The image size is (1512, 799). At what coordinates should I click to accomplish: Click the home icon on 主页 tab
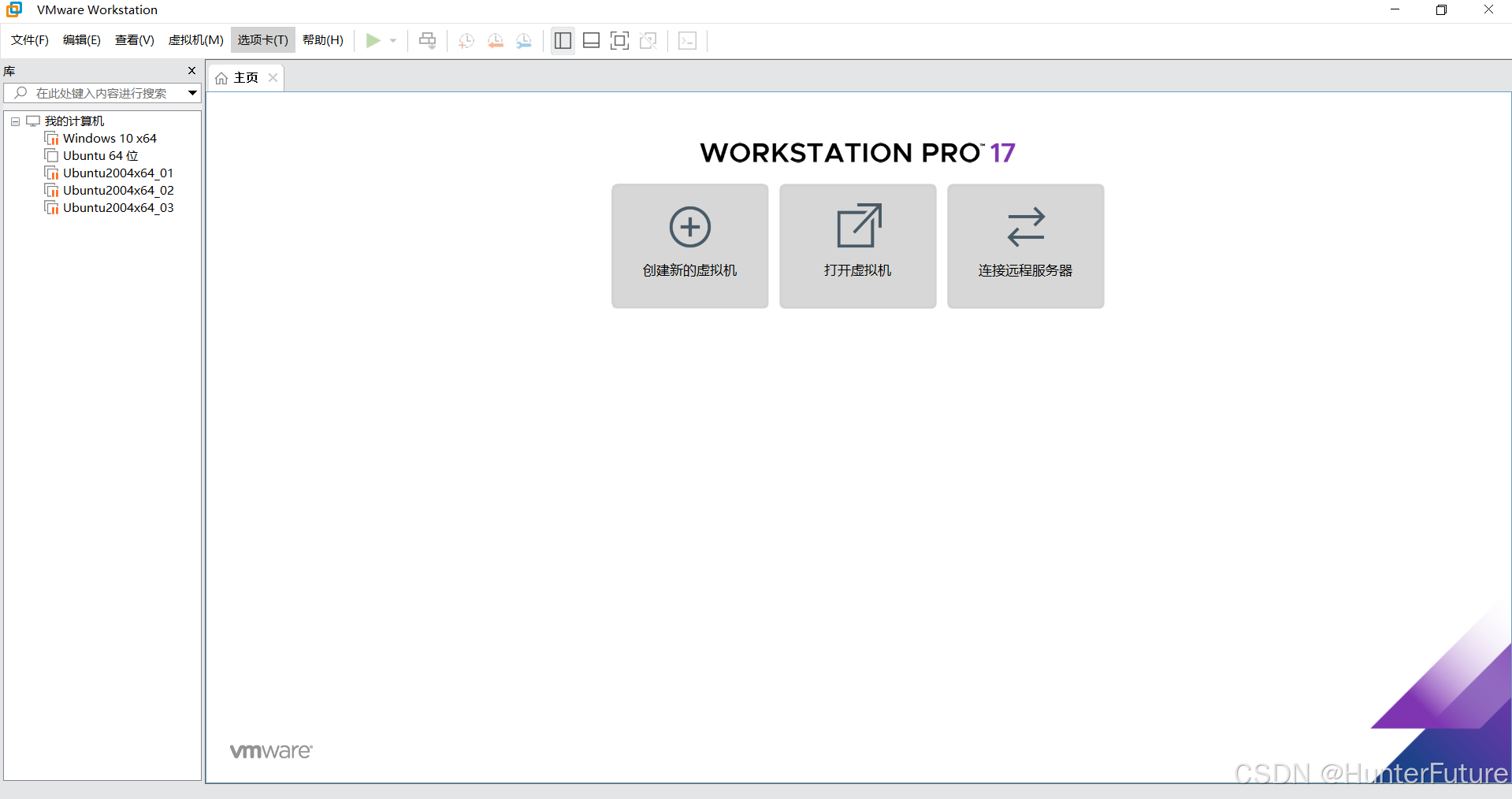coord(221,78)
